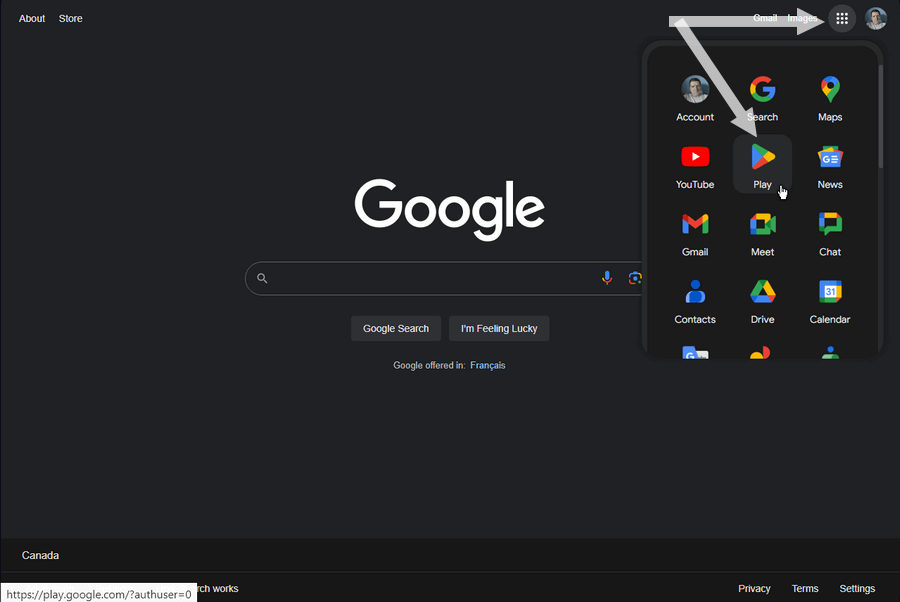This screenshot has width=900, height=602.
Task: Open the Images link in the header
Action: pos(802,18)
